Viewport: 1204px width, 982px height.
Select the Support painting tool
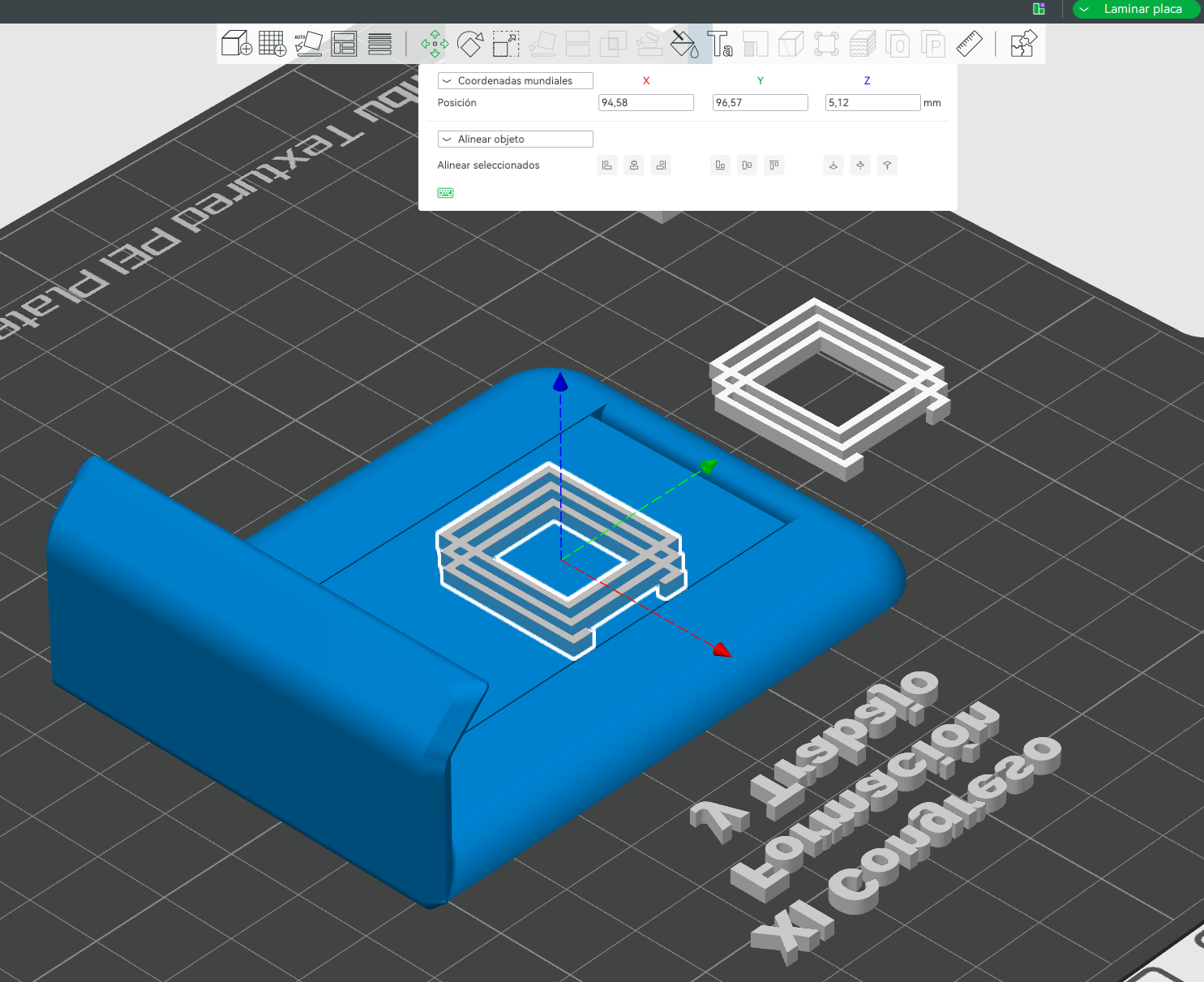(x=649, y=44)
